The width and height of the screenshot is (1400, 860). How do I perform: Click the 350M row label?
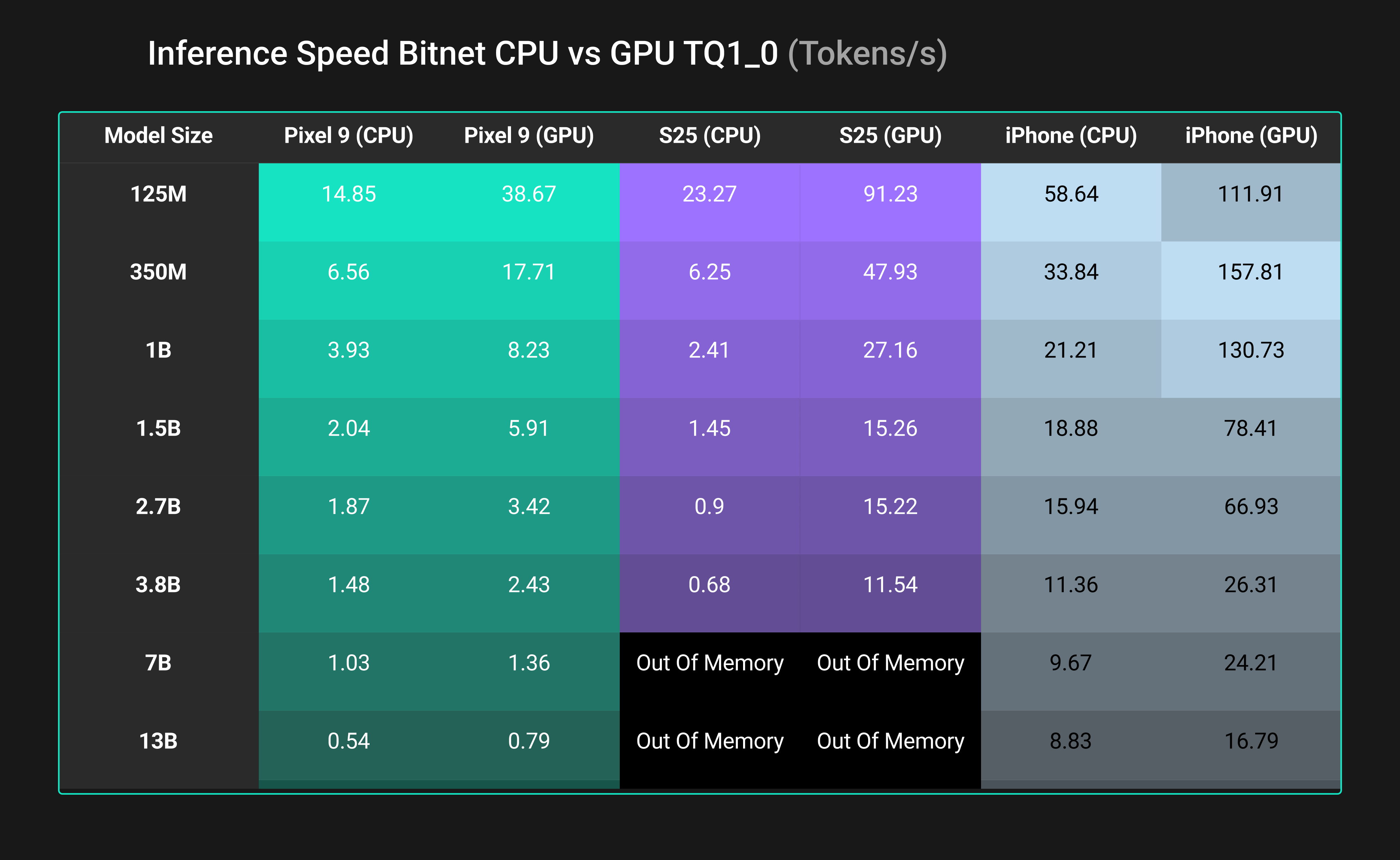[x=158, y=272]
